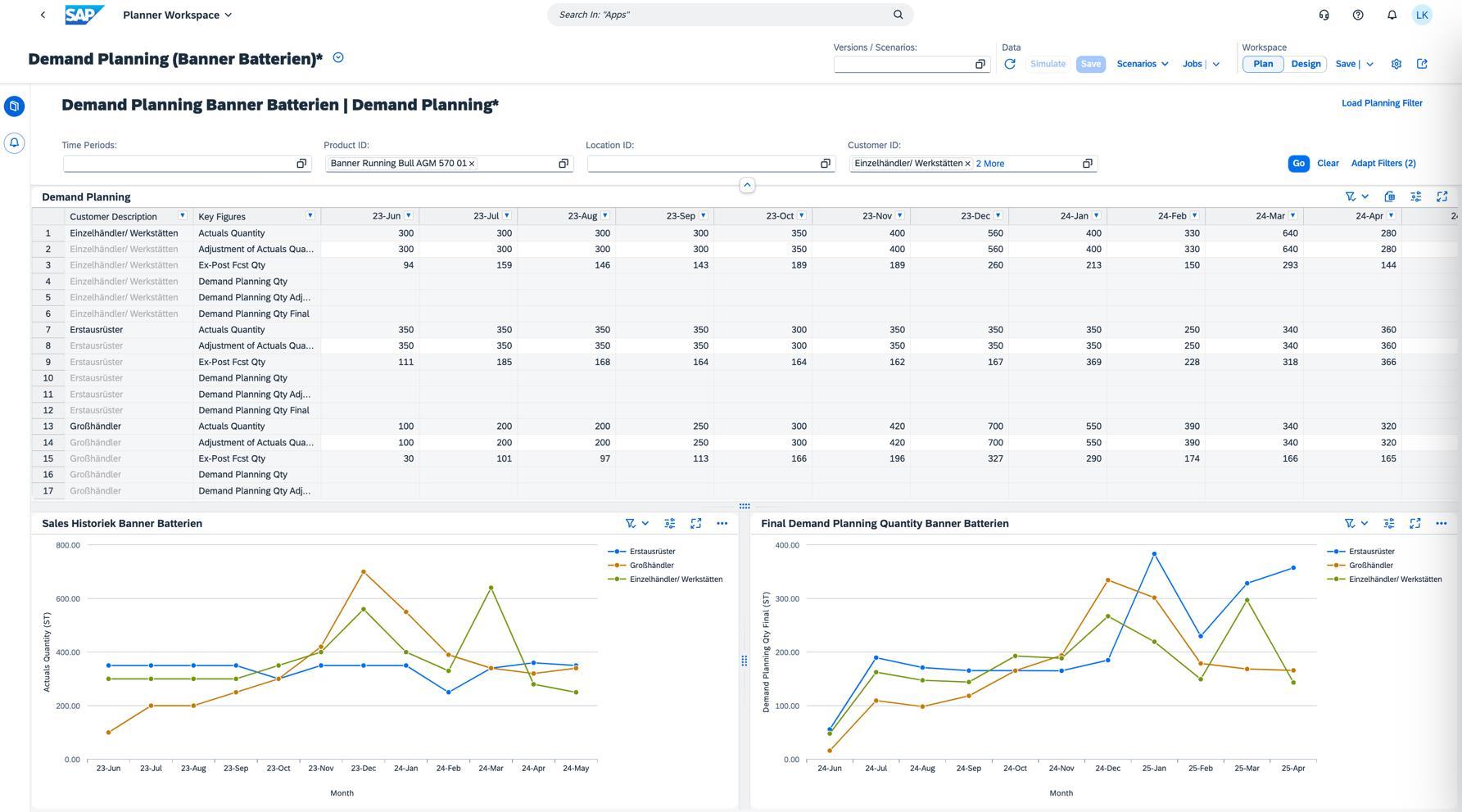Open Key Figures column filter dropdown
The image size is (1462, 812).
pos(310,215)
